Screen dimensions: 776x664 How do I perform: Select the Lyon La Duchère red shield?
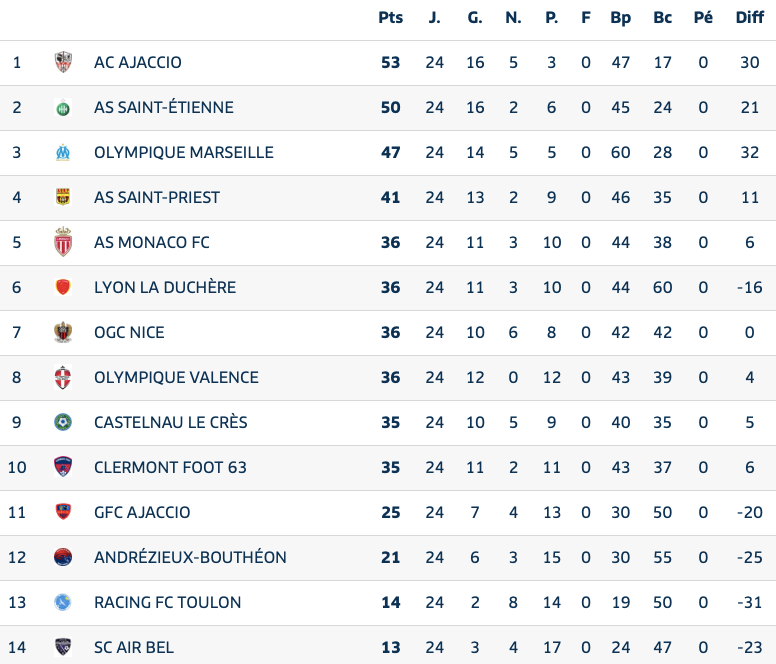63,287
